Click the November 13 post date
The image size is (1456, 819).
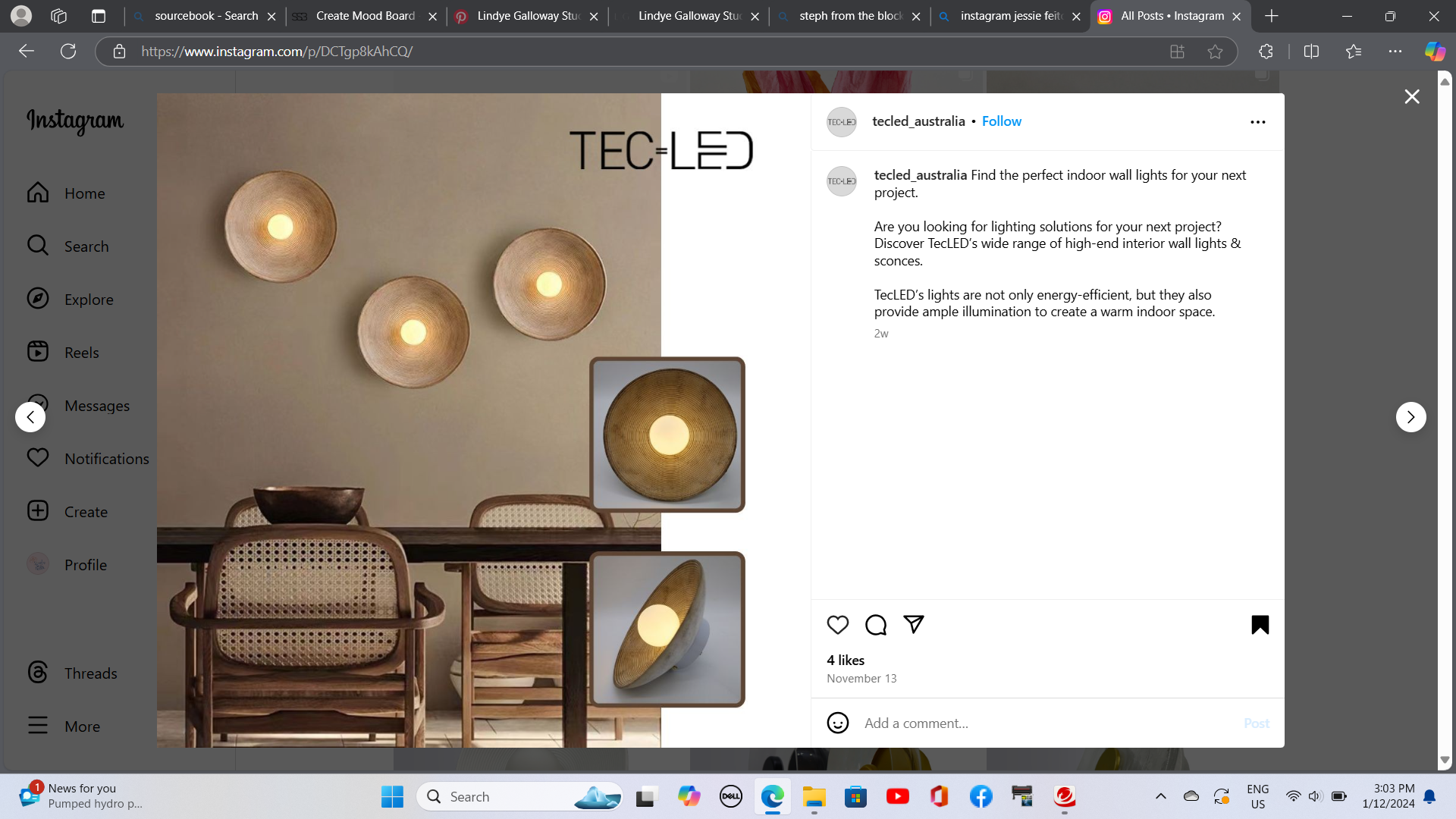tap(861, 679)
